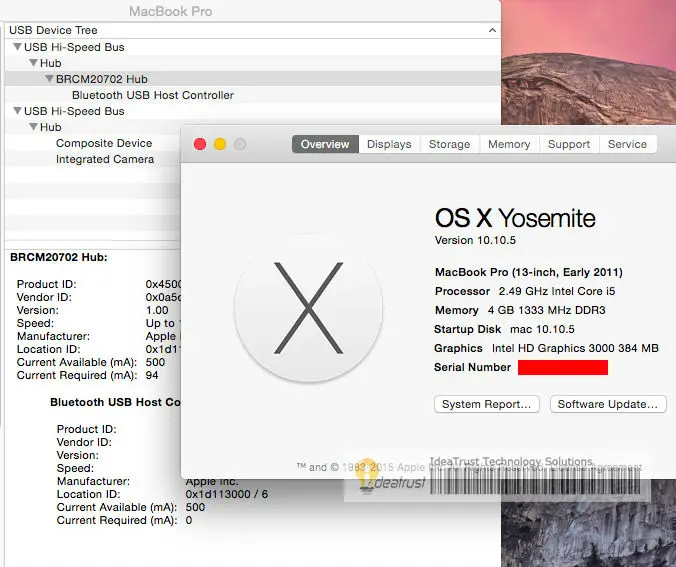Click the Software Update... button

[608, 404]
